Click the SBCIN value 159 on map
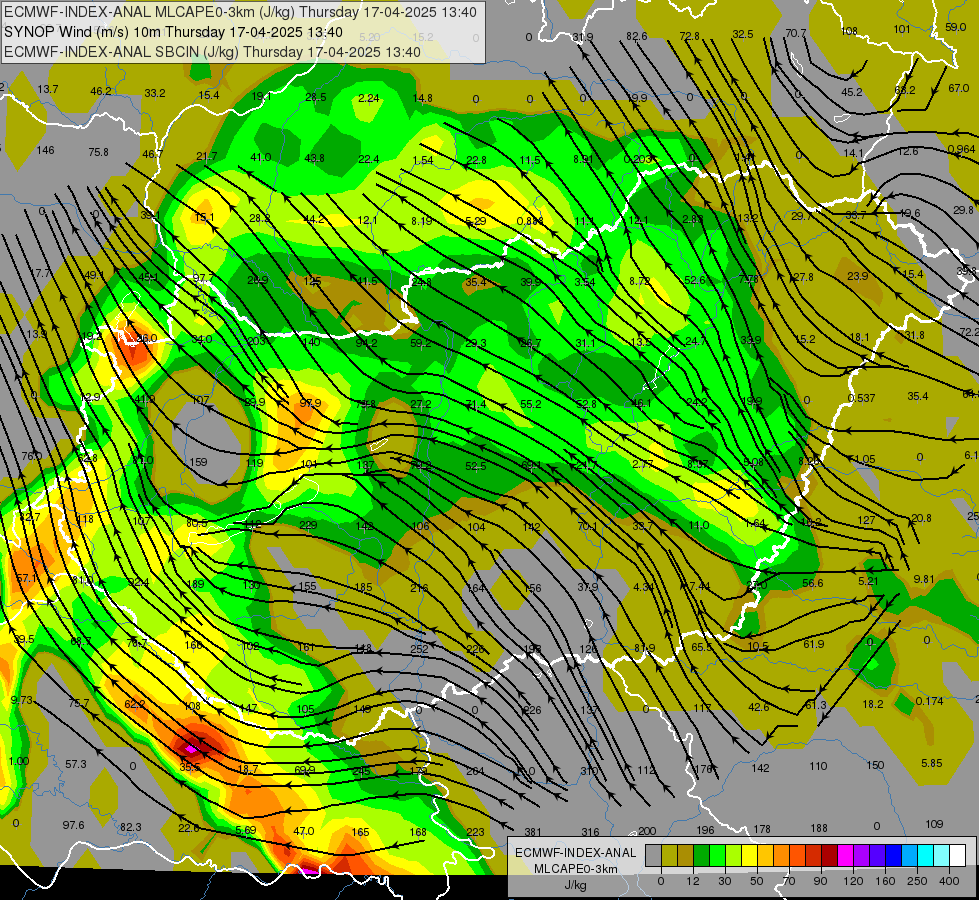 point(198,462)
